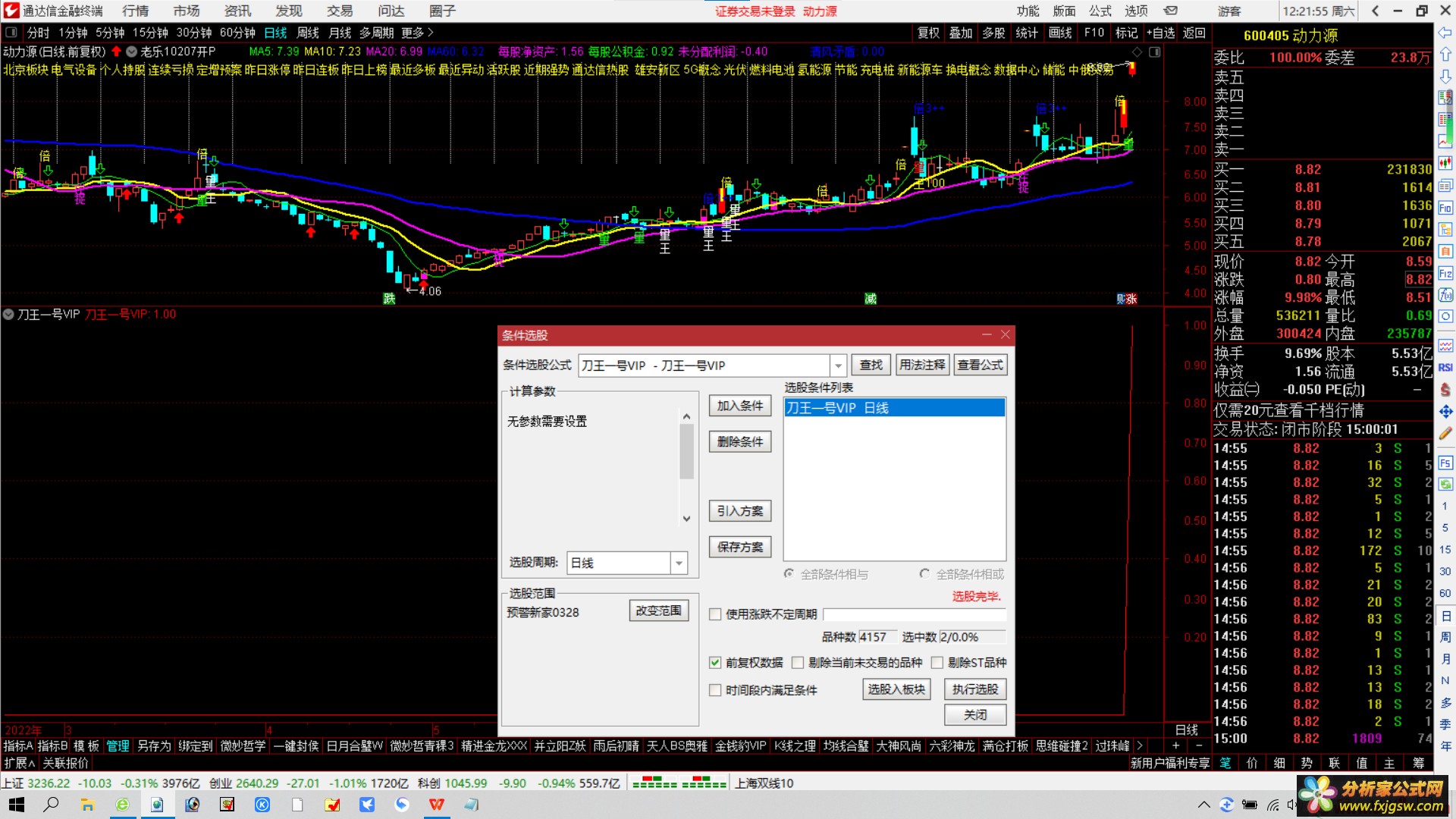Click the diamond icon above the price chart
Screen dimensions: 1456x819
click(1136, 52)
